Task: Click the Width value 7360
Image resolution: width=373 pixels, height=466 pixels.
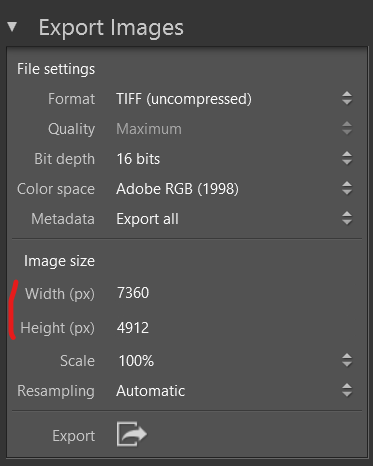Action: pos(133,293)
